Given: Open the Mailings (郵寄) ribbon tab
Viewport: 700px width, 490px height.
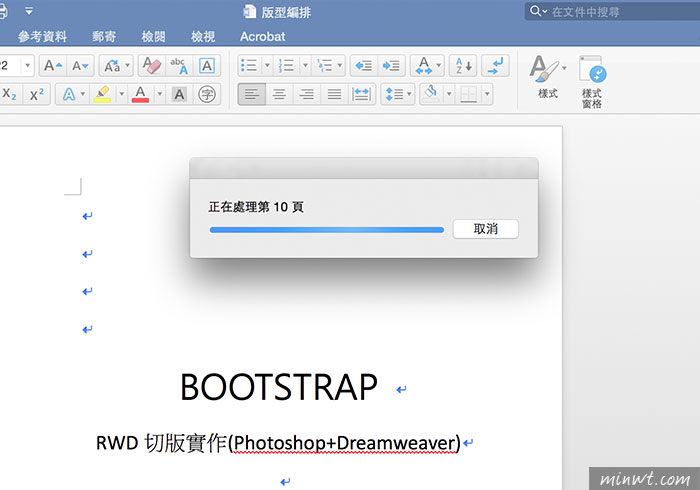Looking at the screenshot, I should [x=104, y=37].
